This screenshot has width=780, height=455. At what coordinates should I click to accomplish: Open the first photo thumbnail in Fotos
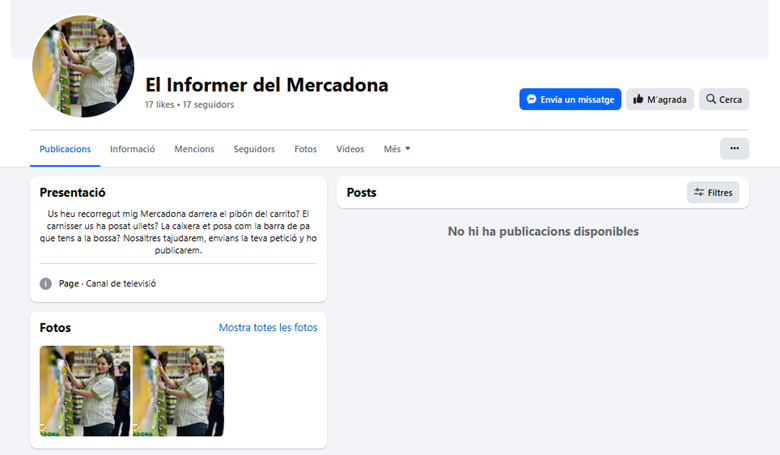(85, 391)
